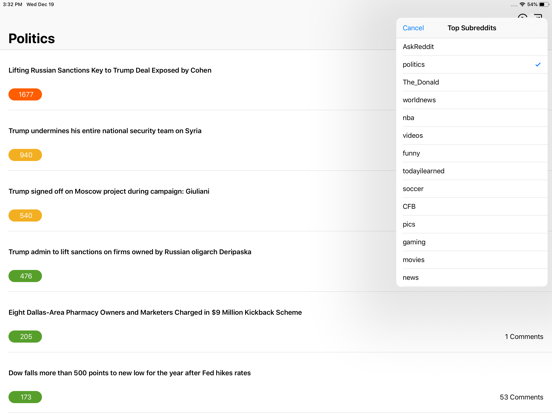Choose the news subreddit row

click(472, 277)
